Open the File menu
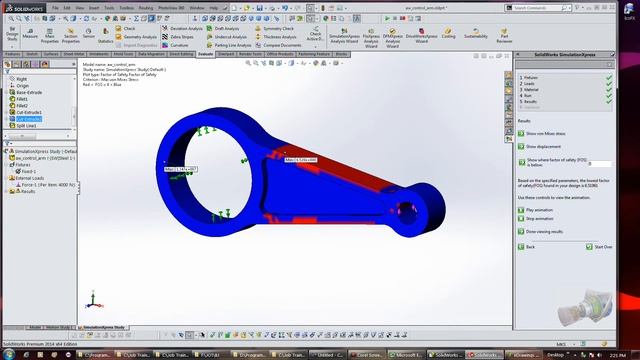 (x=55, y=8)
